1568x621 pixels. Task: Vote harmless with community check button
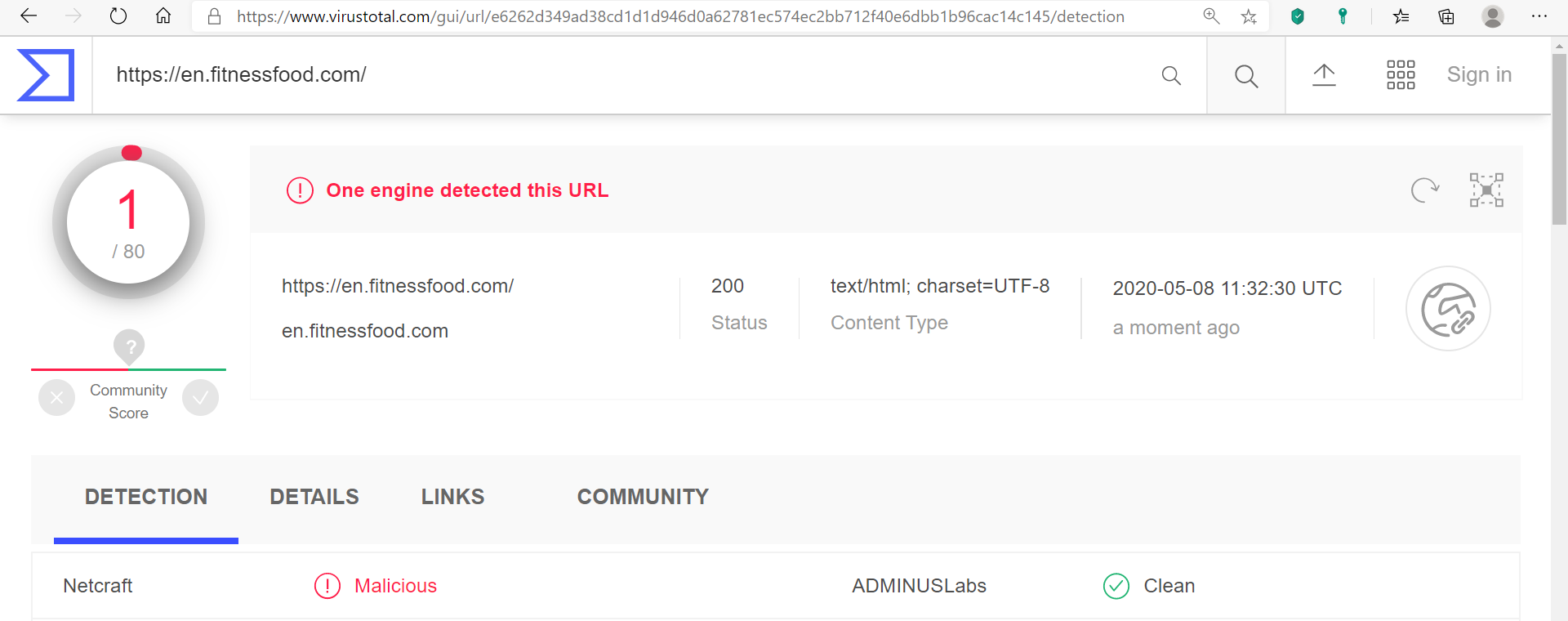pos(200,398)
